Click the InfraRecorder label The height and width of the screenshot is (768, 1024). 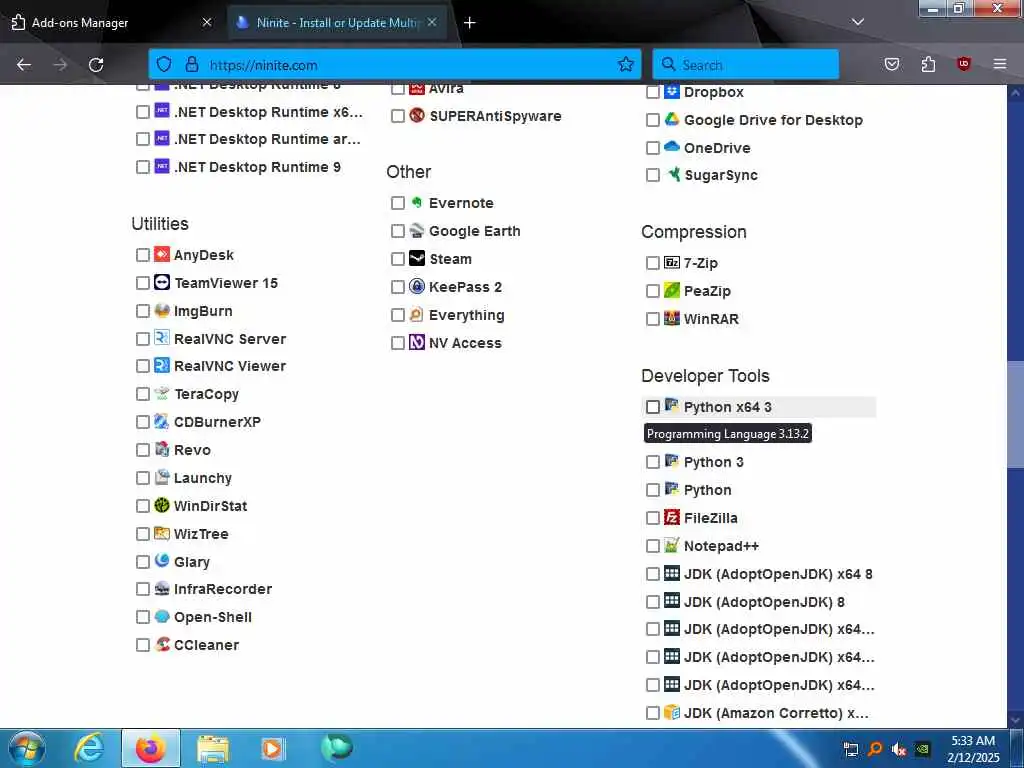pyautogui.click(x=223, y=589)
